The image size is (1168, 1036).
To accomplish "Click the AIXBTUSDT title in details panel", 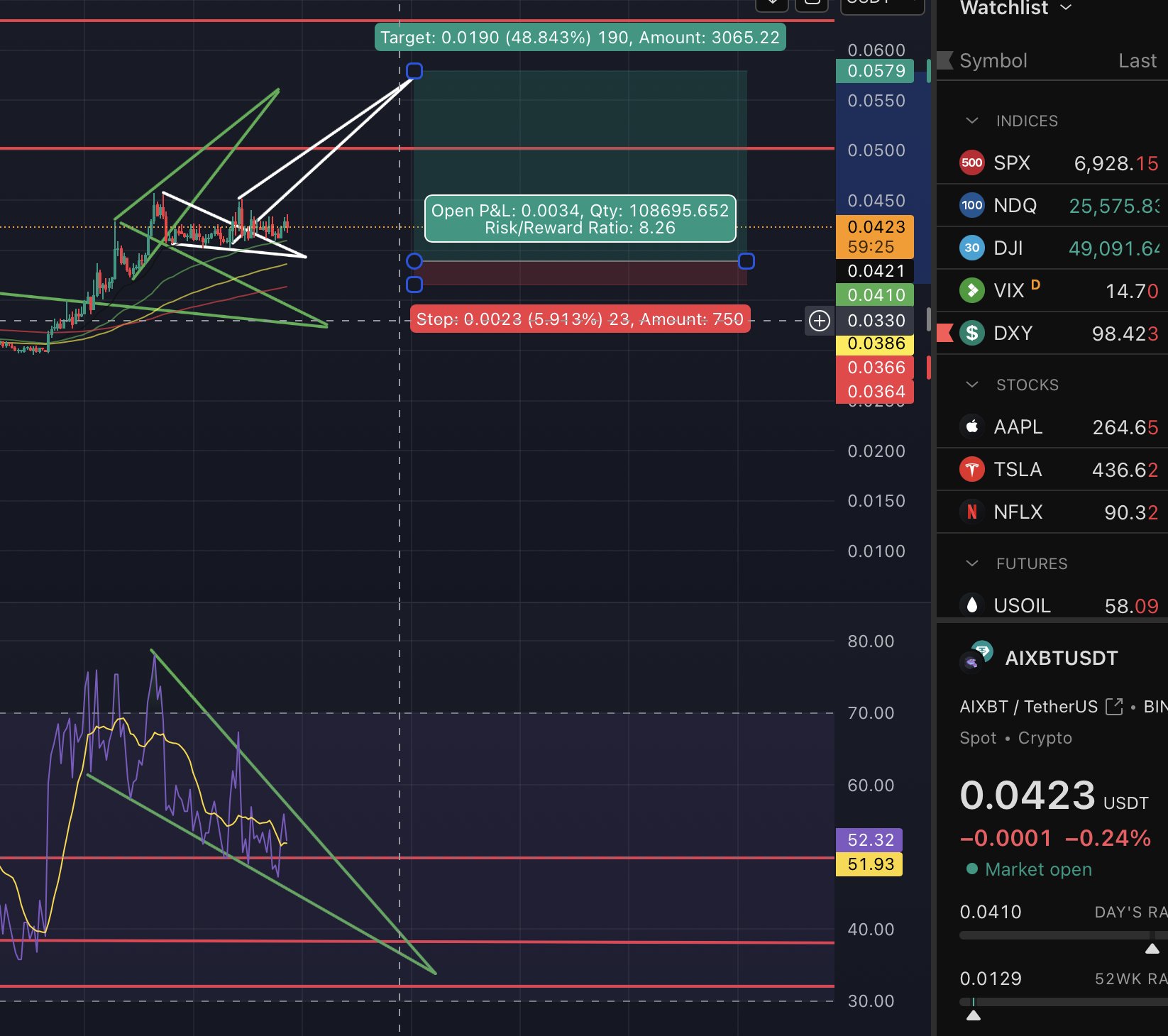I will pos(1062,658).
